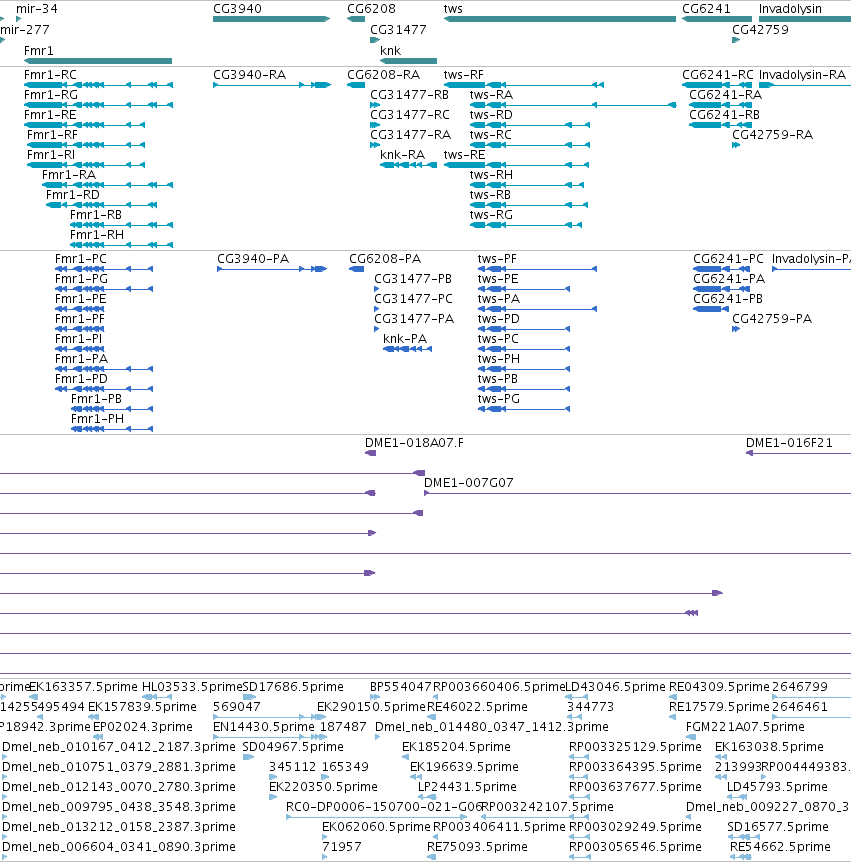Select transcript Fmr1-RE
Screen dimensions: 851x862
tap(85, 125)
